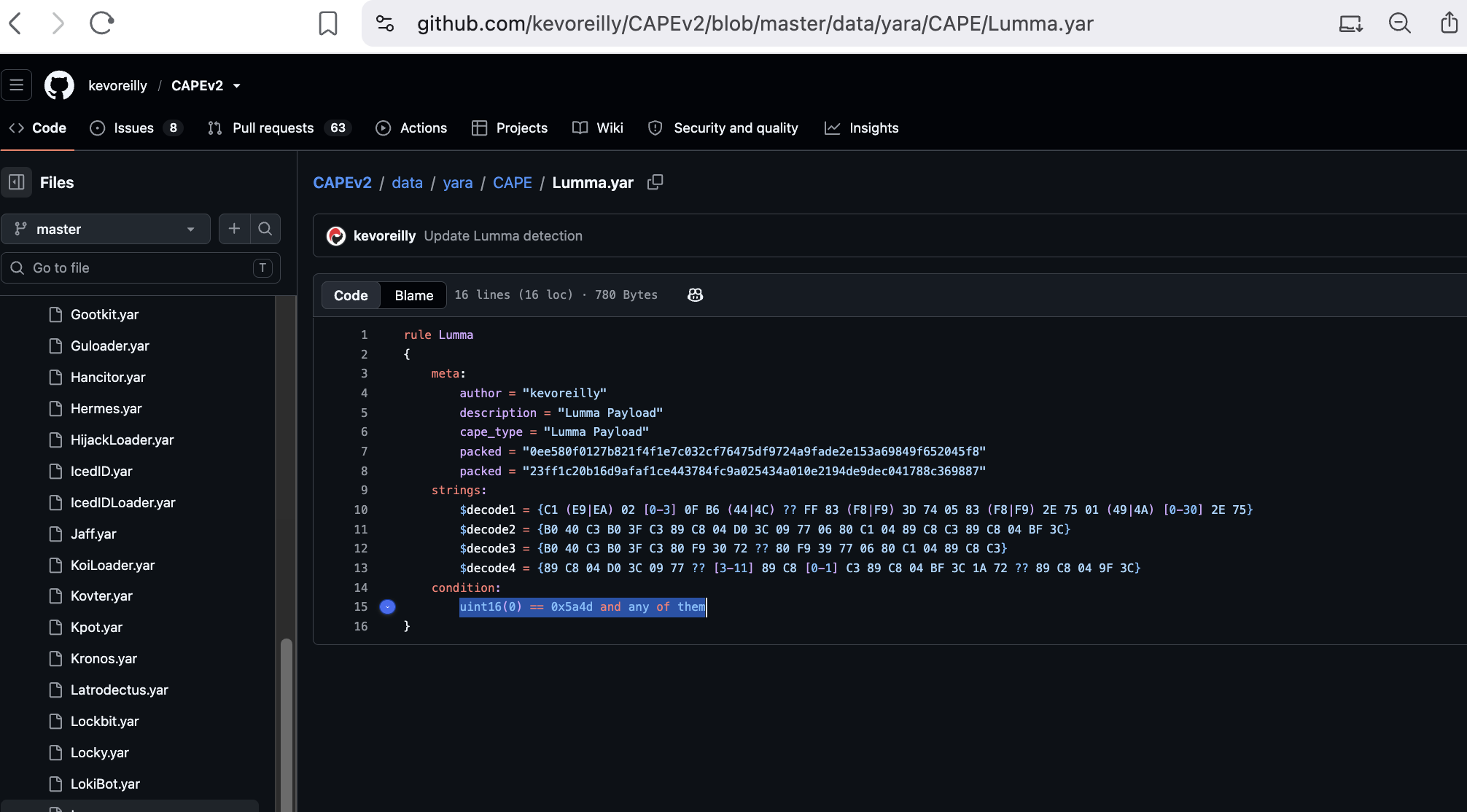
Task: Click the GitHub logo icon
Action: click(59, 85)
